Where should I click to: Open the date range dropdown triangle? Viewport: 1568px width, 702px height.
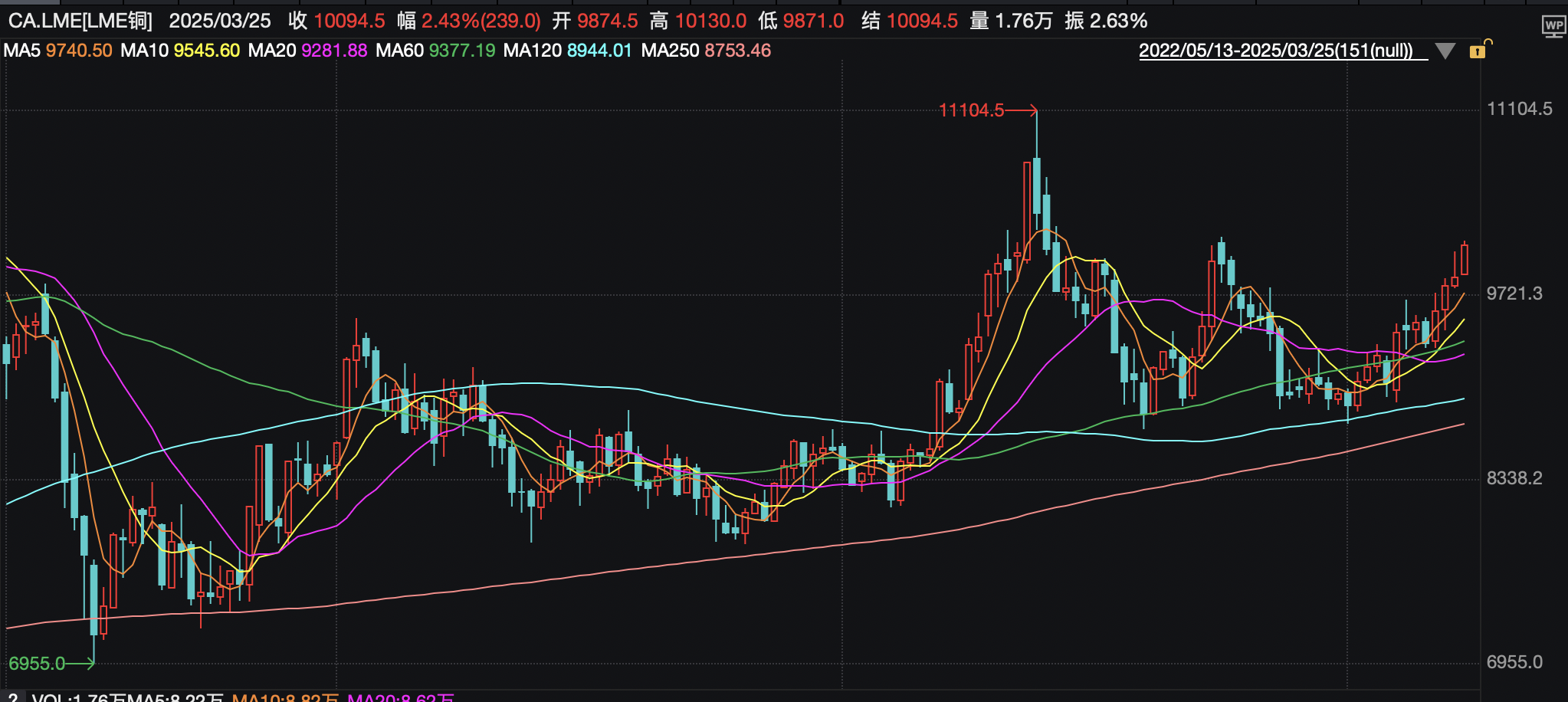click(1445, 51)
